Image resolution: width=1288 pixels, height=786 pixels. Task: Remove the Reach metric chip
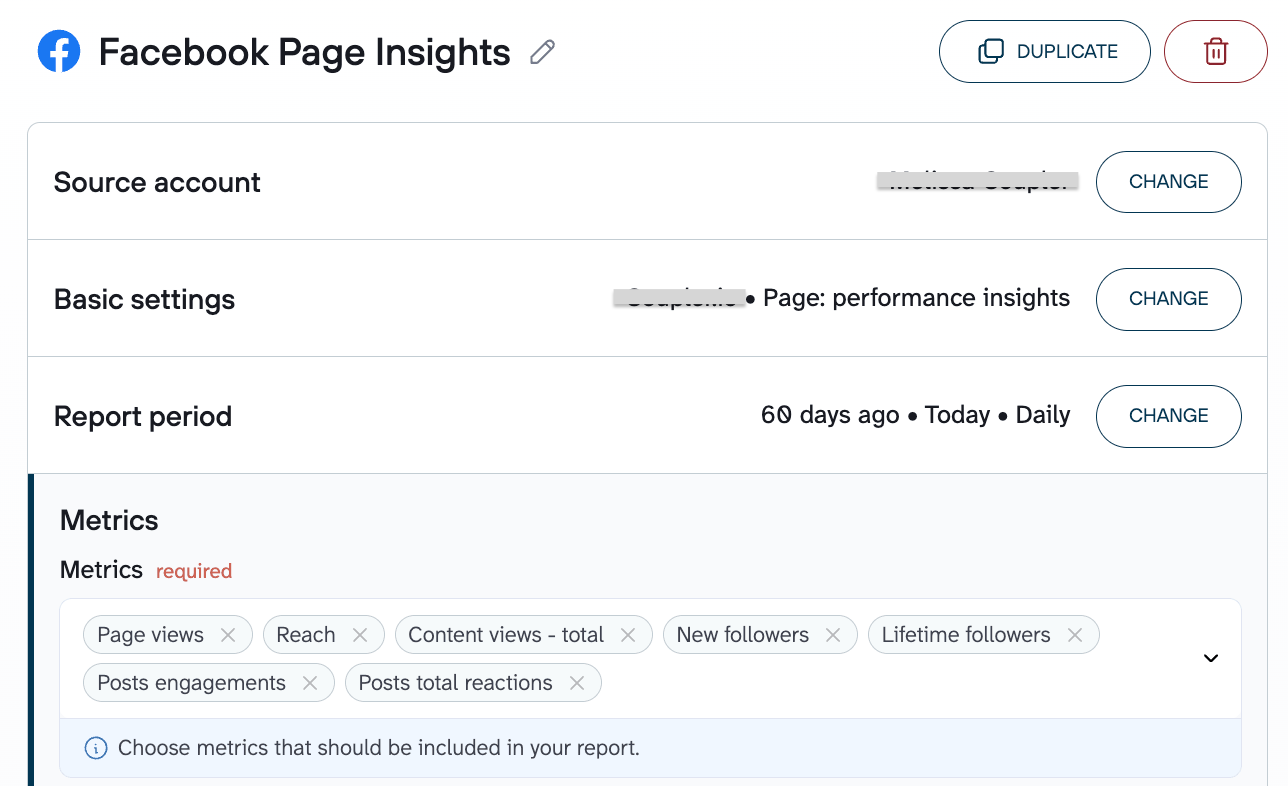360,635
